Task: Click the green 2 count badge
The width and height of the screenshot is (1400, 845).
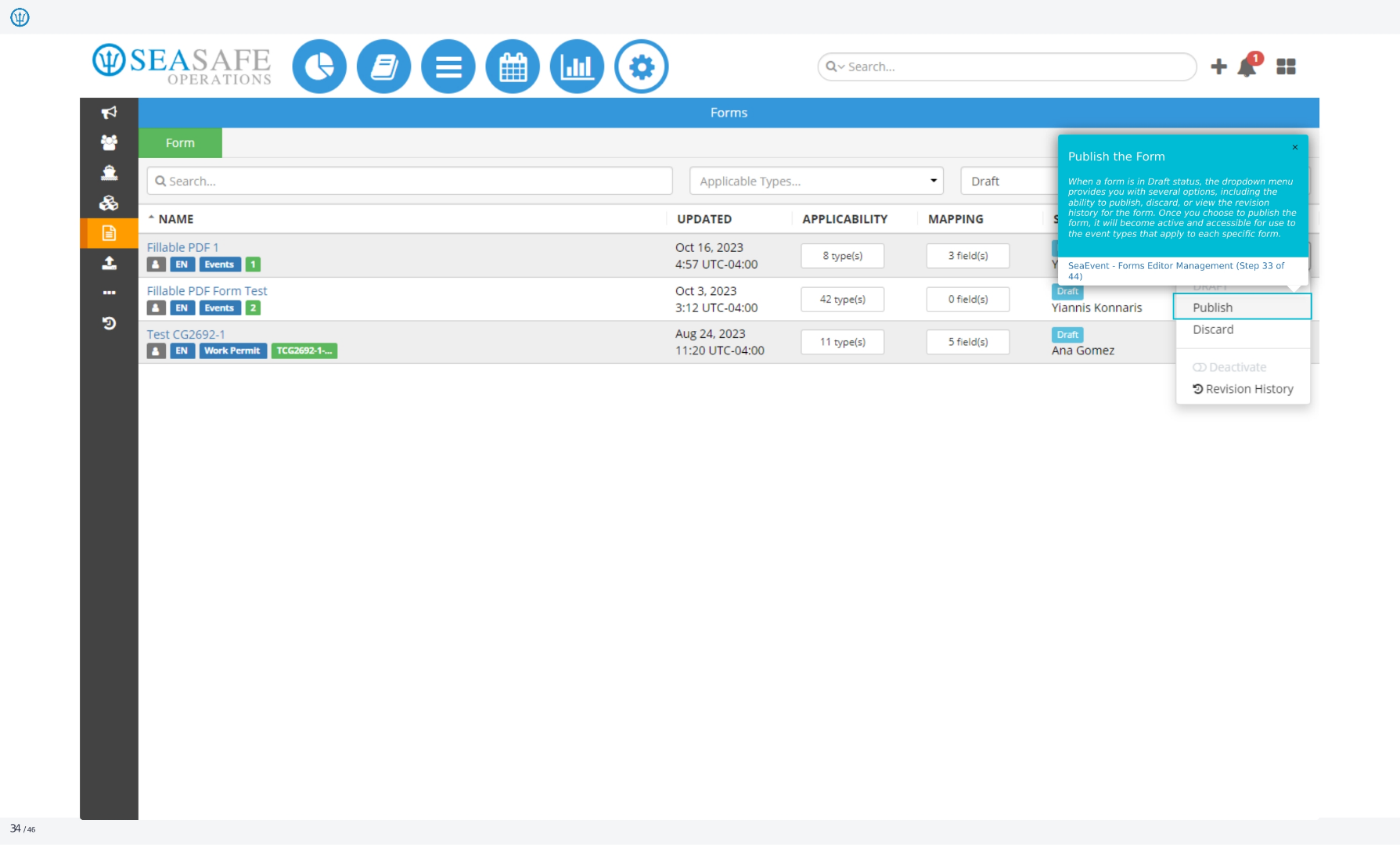Action: pos(253,308)
